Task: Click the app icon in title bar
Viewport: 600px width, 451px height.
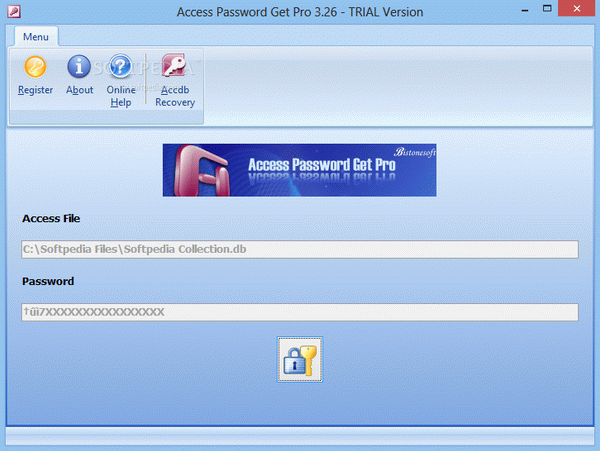Action: [x=13, y=11]
